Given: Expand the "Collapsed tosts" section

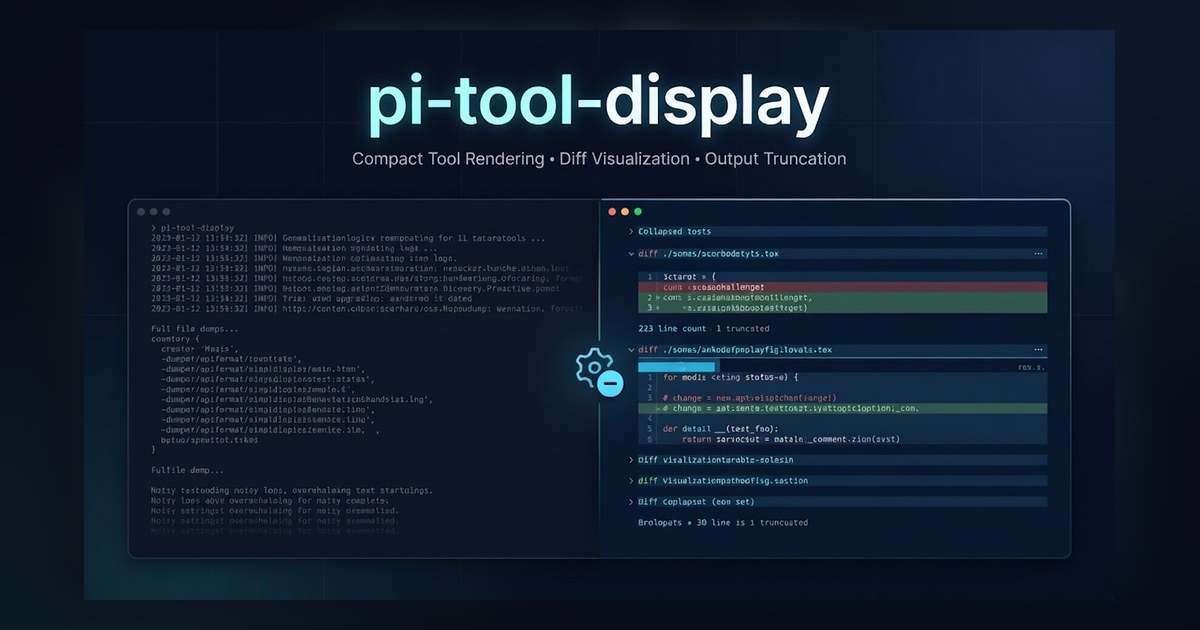Looking at the screenshot, I should coord(631,231).
